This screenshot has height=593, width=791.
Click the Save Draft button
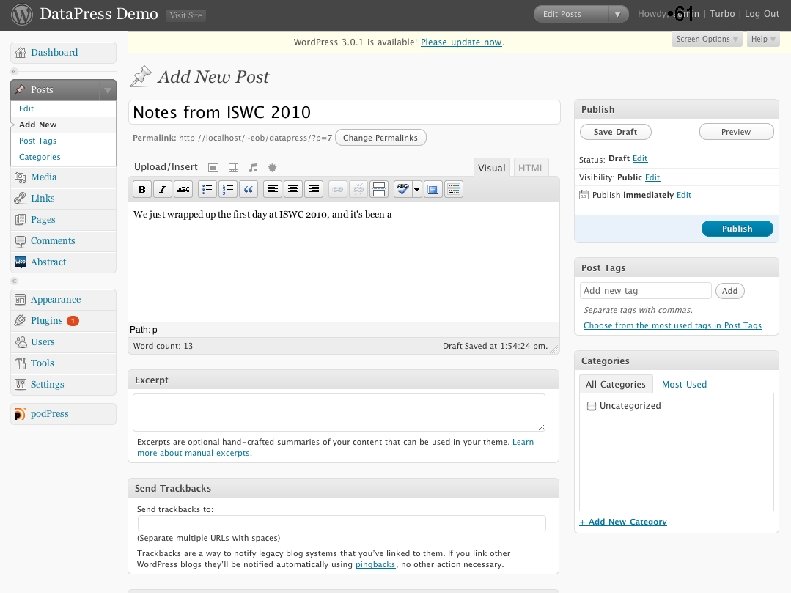coord(615,132)
